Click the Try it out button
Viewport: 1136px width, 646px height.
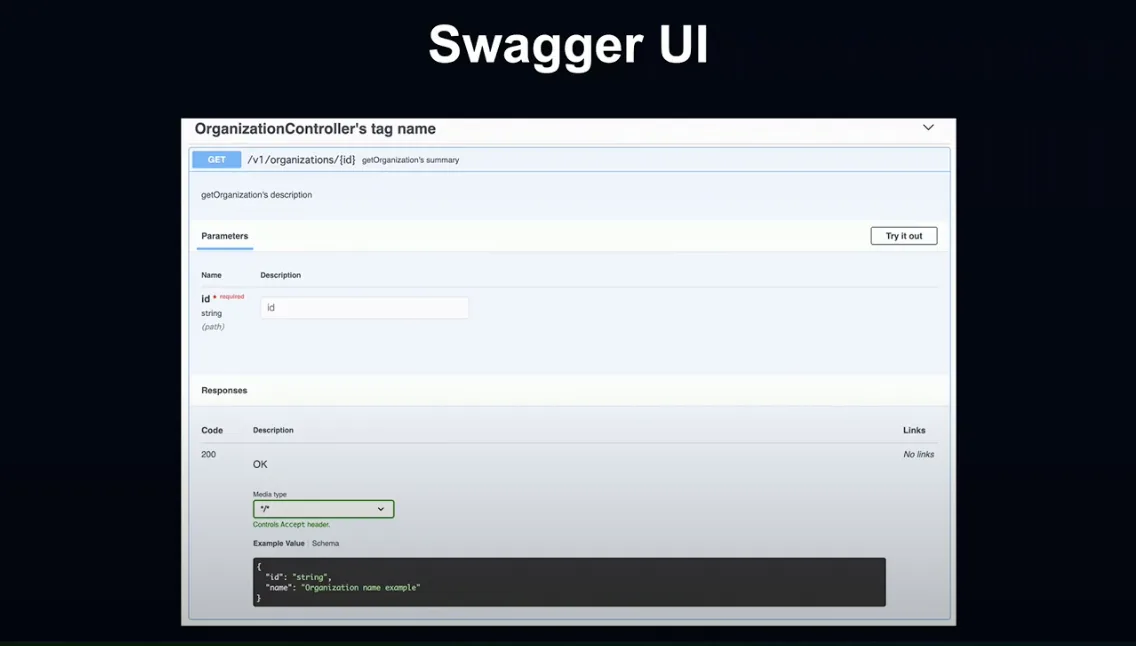903,236
